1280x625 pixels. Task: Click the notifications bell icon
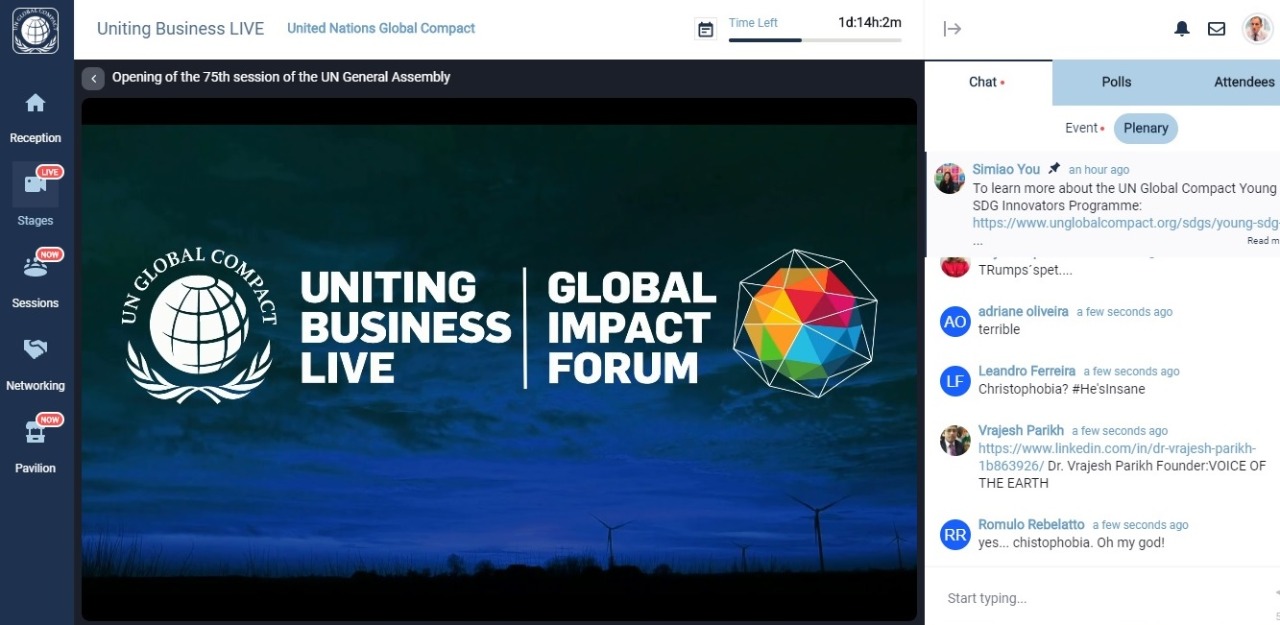click(1182, 29)
